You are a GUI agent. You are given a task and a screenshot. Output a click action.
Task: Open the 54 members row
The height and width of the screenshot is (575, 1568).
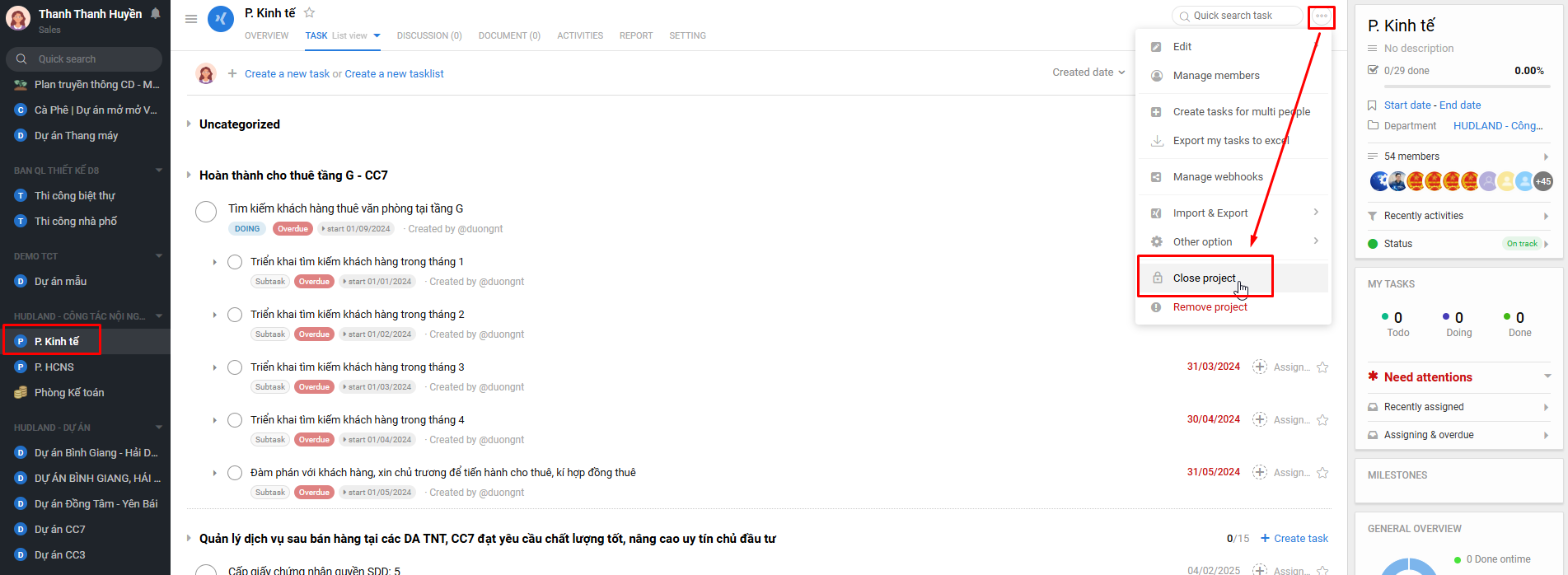(x=1458, y=157)
